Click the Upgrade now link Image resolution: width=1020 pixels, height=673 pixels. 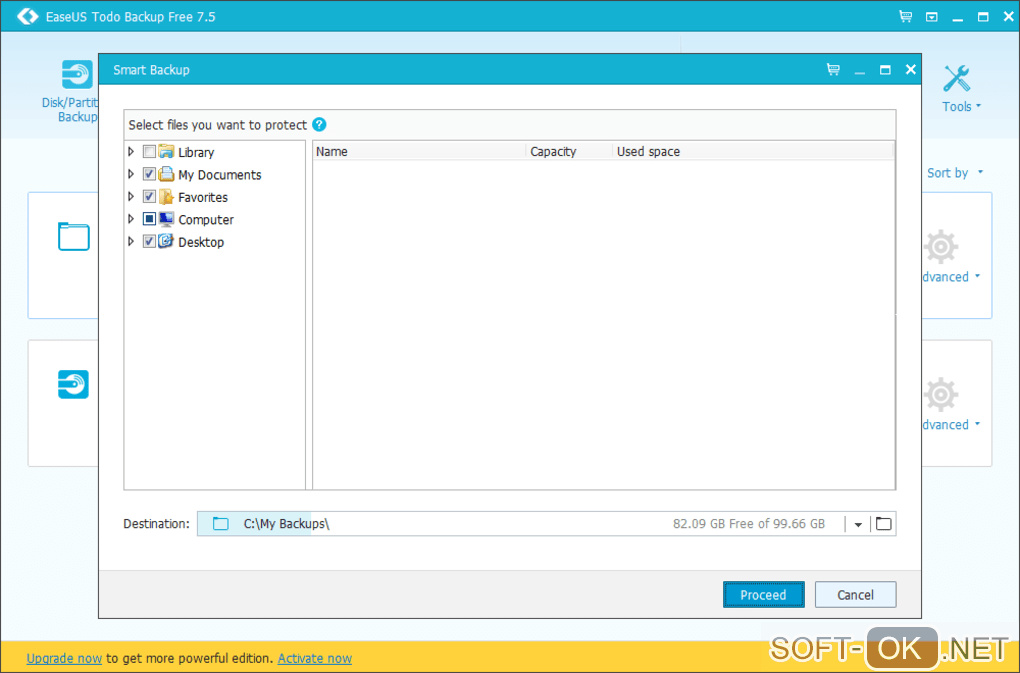point(64,658)
